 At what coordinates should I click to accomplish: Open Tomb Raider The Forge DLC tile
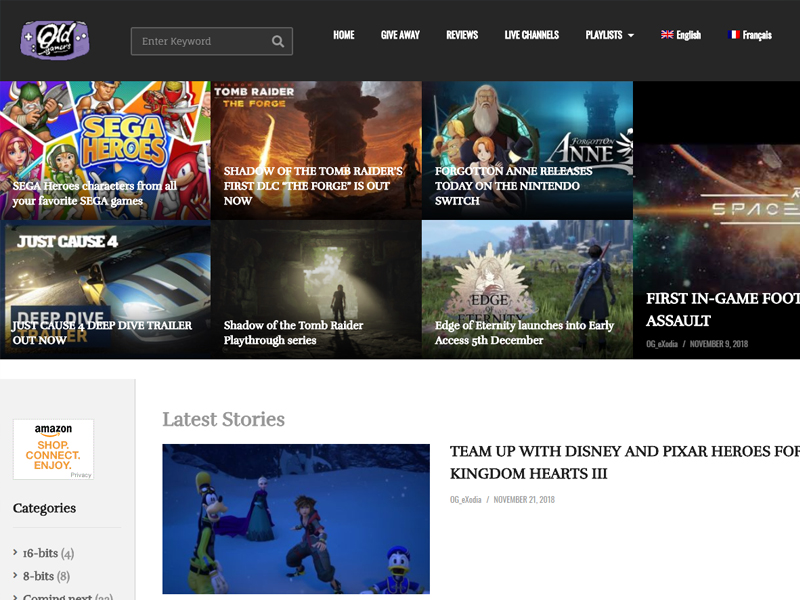click(x=316, y=151)
